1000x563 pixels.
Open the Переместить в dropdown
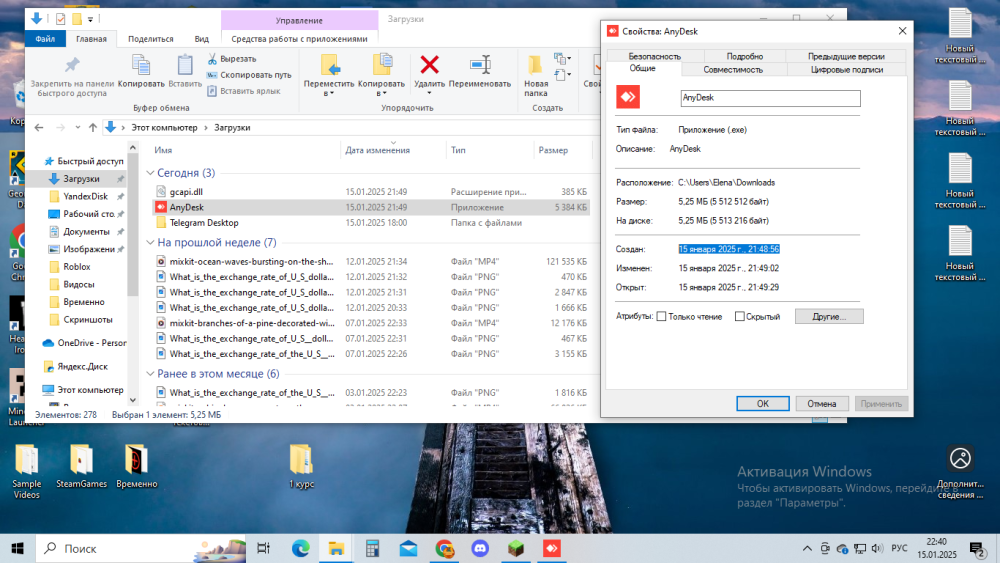tap(329, 89)
